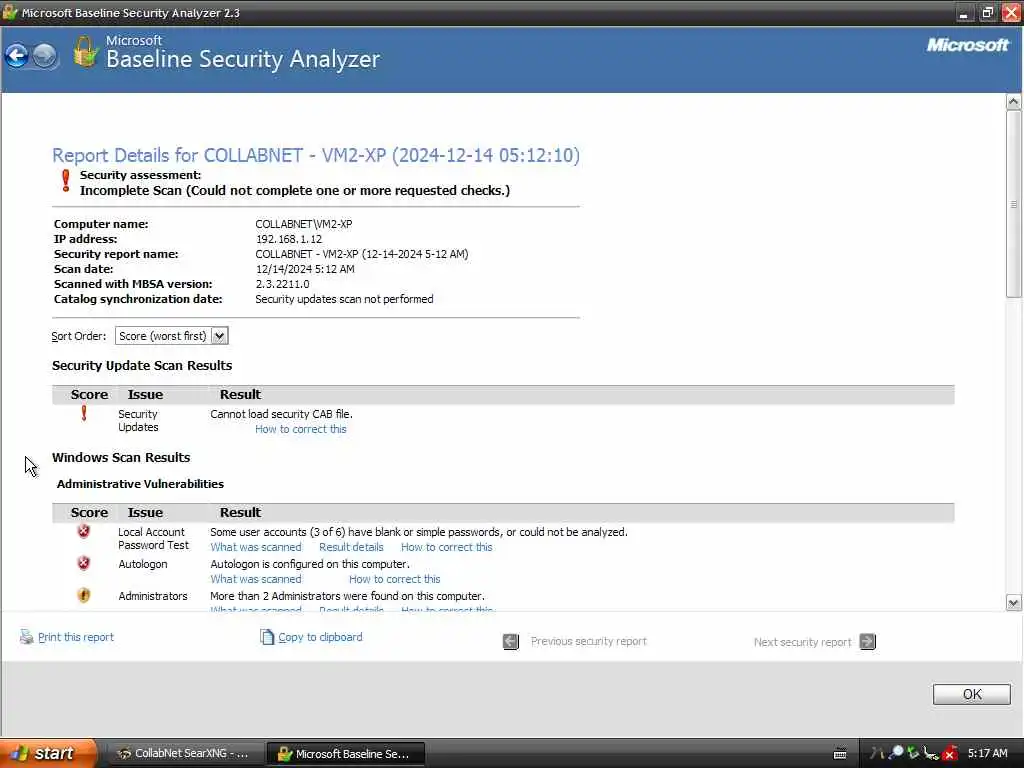Click the Score column header under Administrative Vulnerabilities
The image size is (1024, 768).
click(89, 513)
